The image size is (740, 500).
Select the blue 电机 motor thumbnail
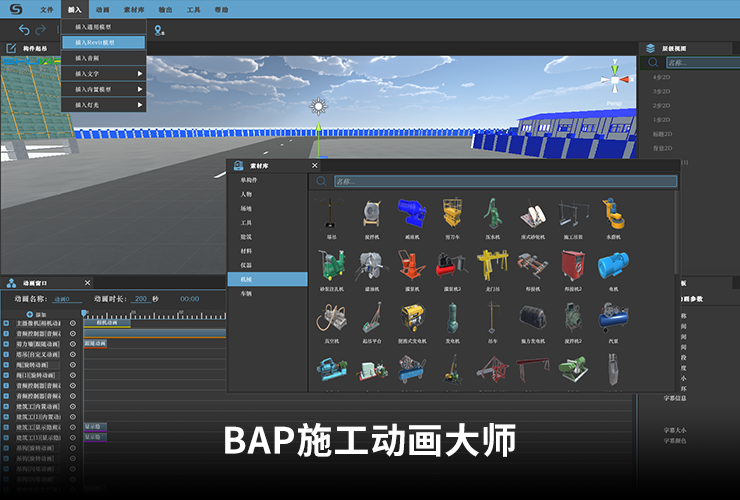(613, 265)
